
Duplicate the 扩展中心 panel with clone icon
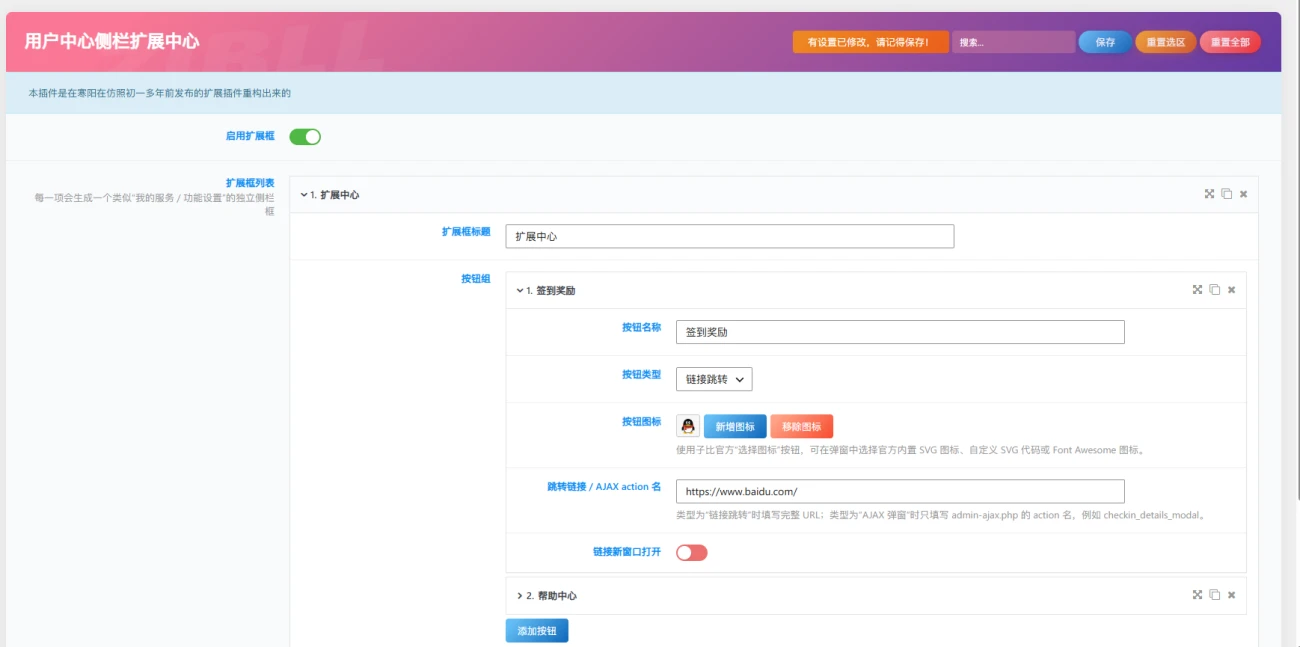(1226, 194)
